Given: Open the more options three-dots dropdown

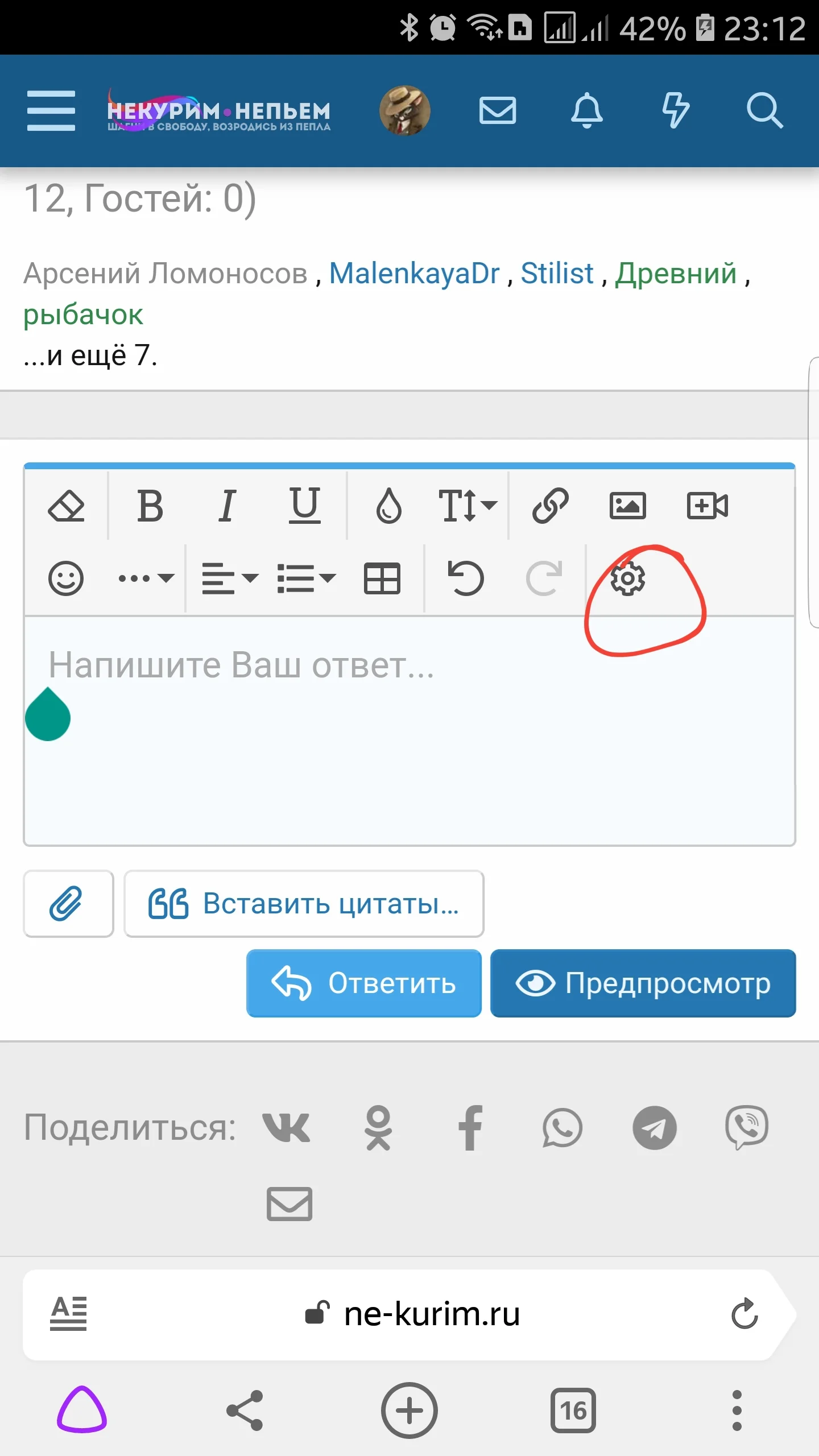Looking at the screenshot, I should coord(146,578).
